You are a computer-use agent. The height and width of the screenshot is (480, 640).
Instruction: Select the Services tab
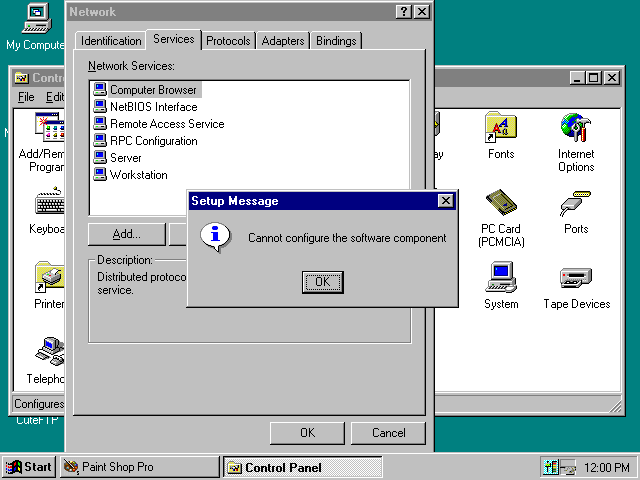click(x=173, y=39)
